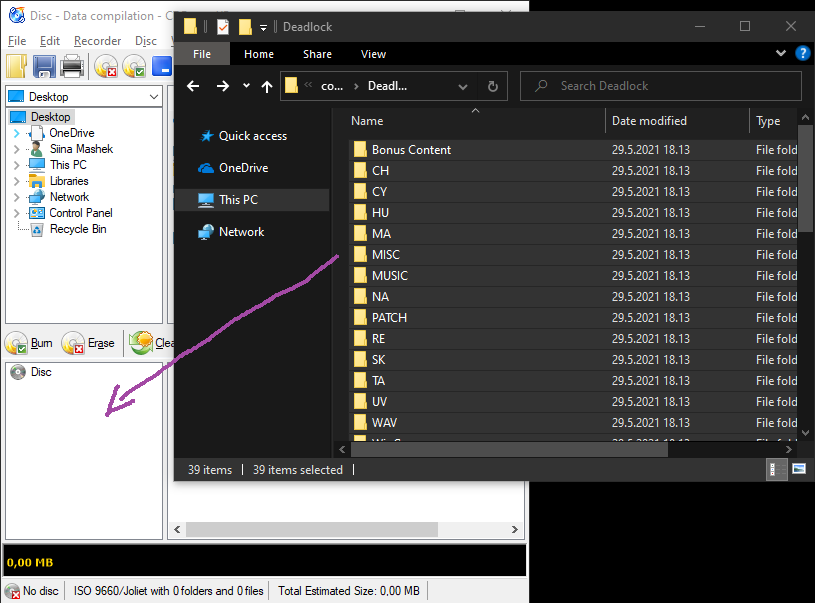Sort by Date modified column header
The height and width of the screenshot is (603, 815).
[649, 121]
